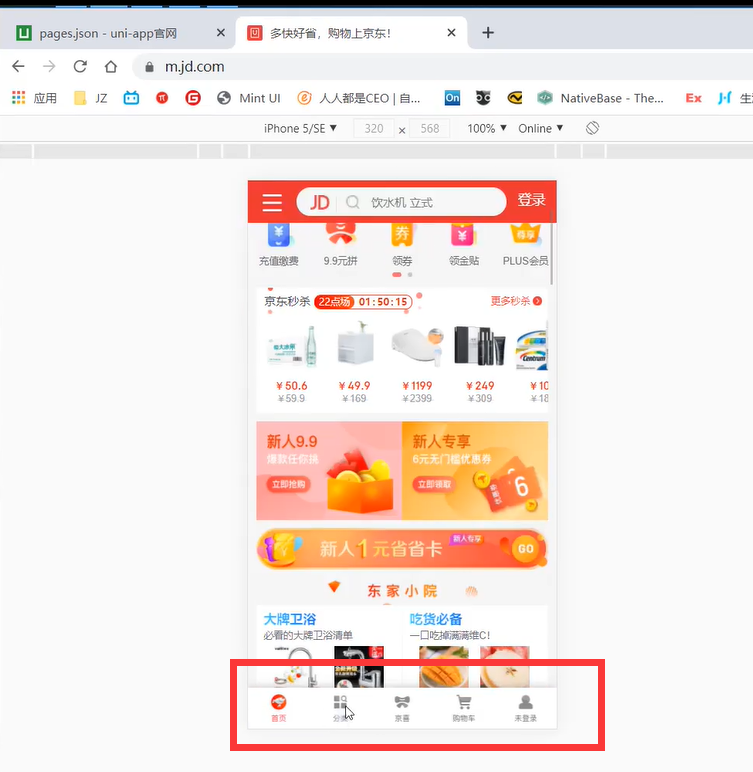Open 大牌卫浴 section heading
This screenshot has height=772, width=753.
point(290,619)
